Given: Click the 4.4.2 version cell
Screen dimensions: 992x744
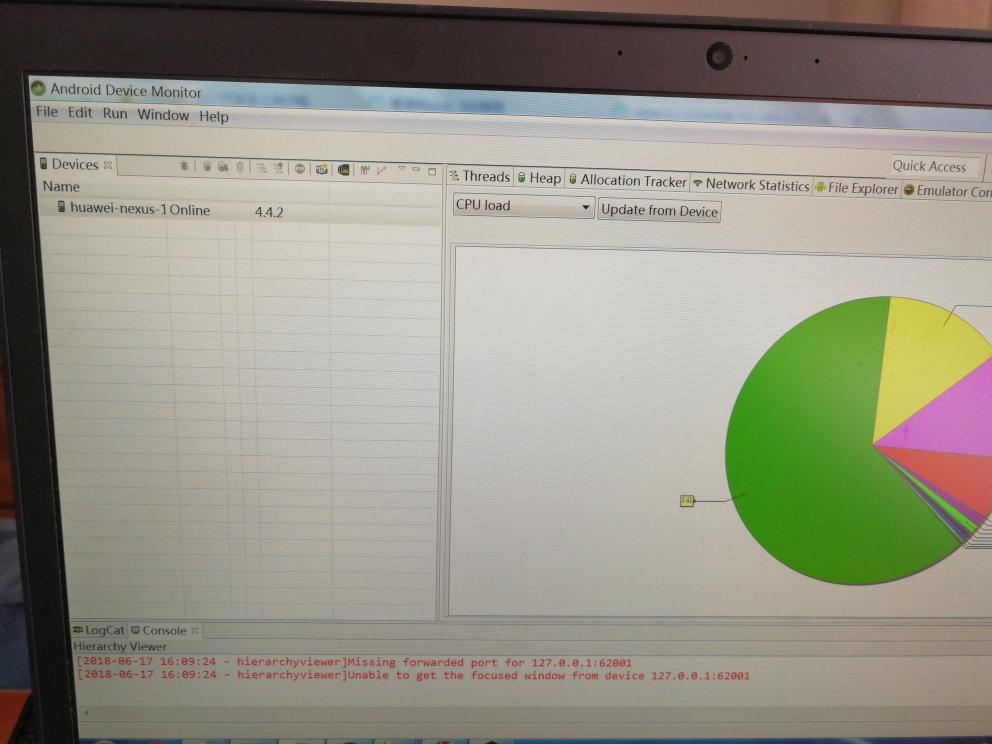Looking at the screenshot, I should [x=269, y=212].
